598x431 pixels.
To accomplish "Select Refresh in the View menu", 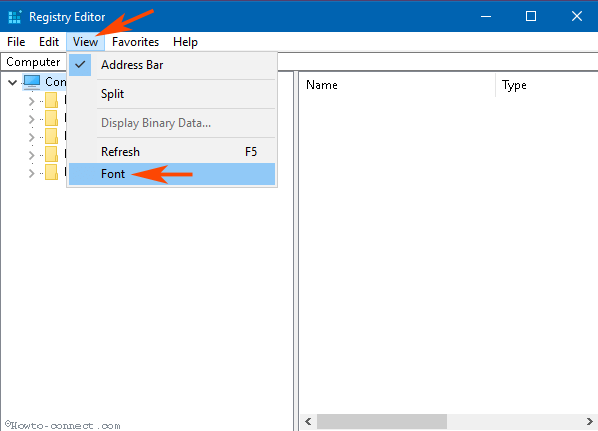I will pos(172,152).
